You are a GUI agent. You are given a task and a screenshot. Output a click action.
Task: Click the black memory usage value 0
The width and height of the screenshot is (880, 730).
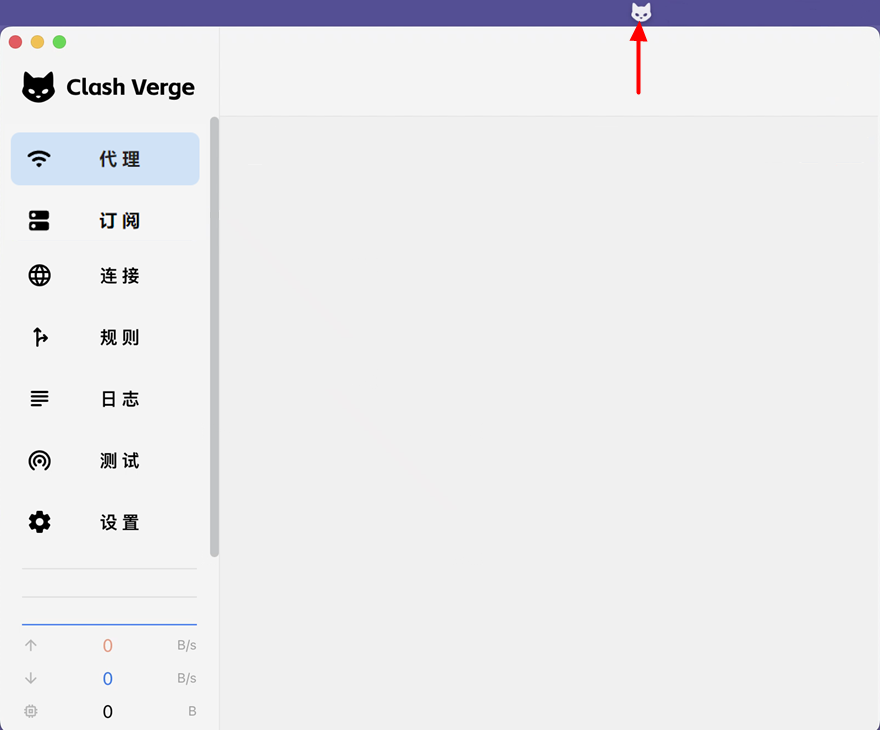pos(108,712)
